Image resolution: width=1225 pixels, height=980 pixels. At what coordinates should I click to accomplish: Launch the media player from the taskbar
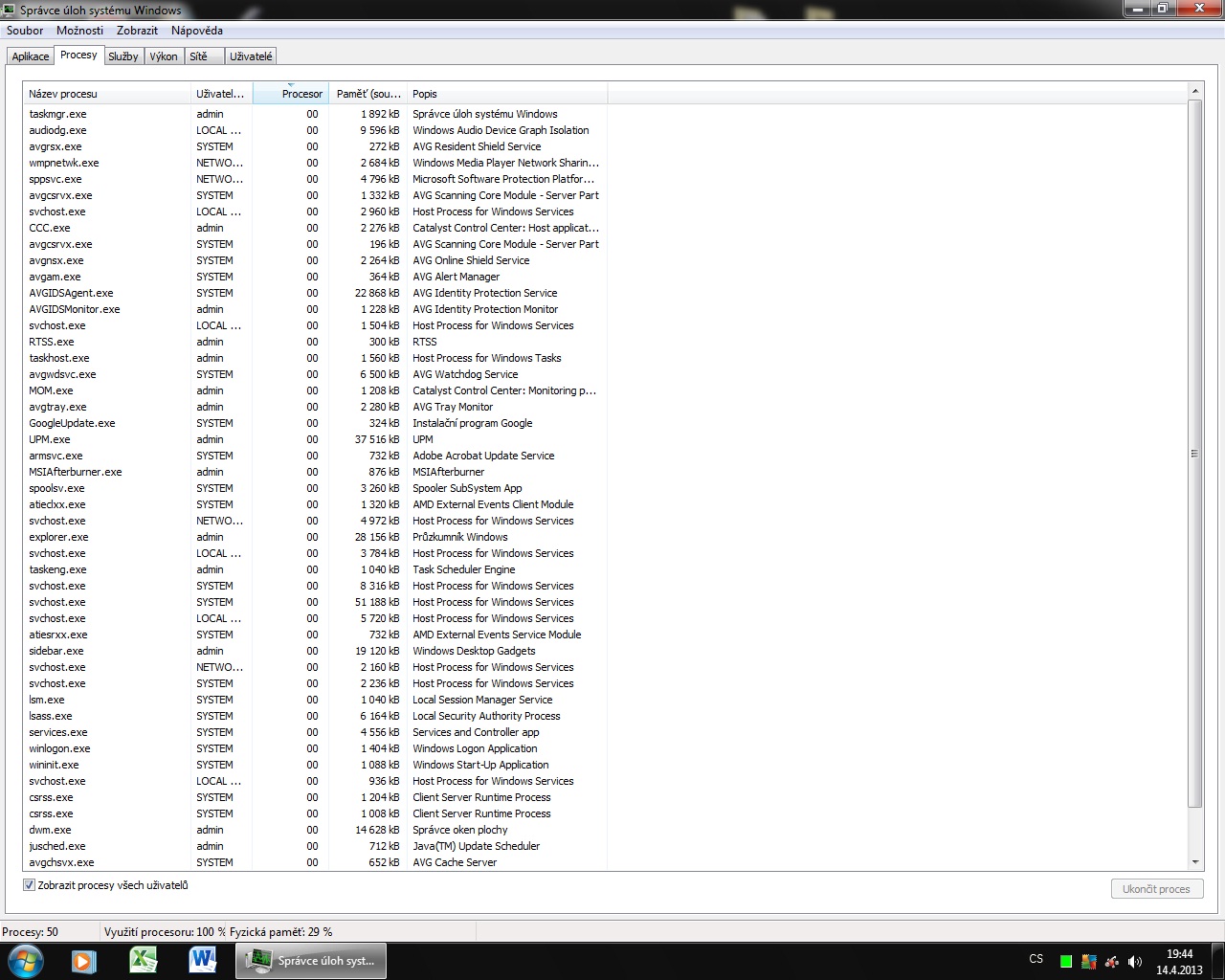click(x=84, y=961)
